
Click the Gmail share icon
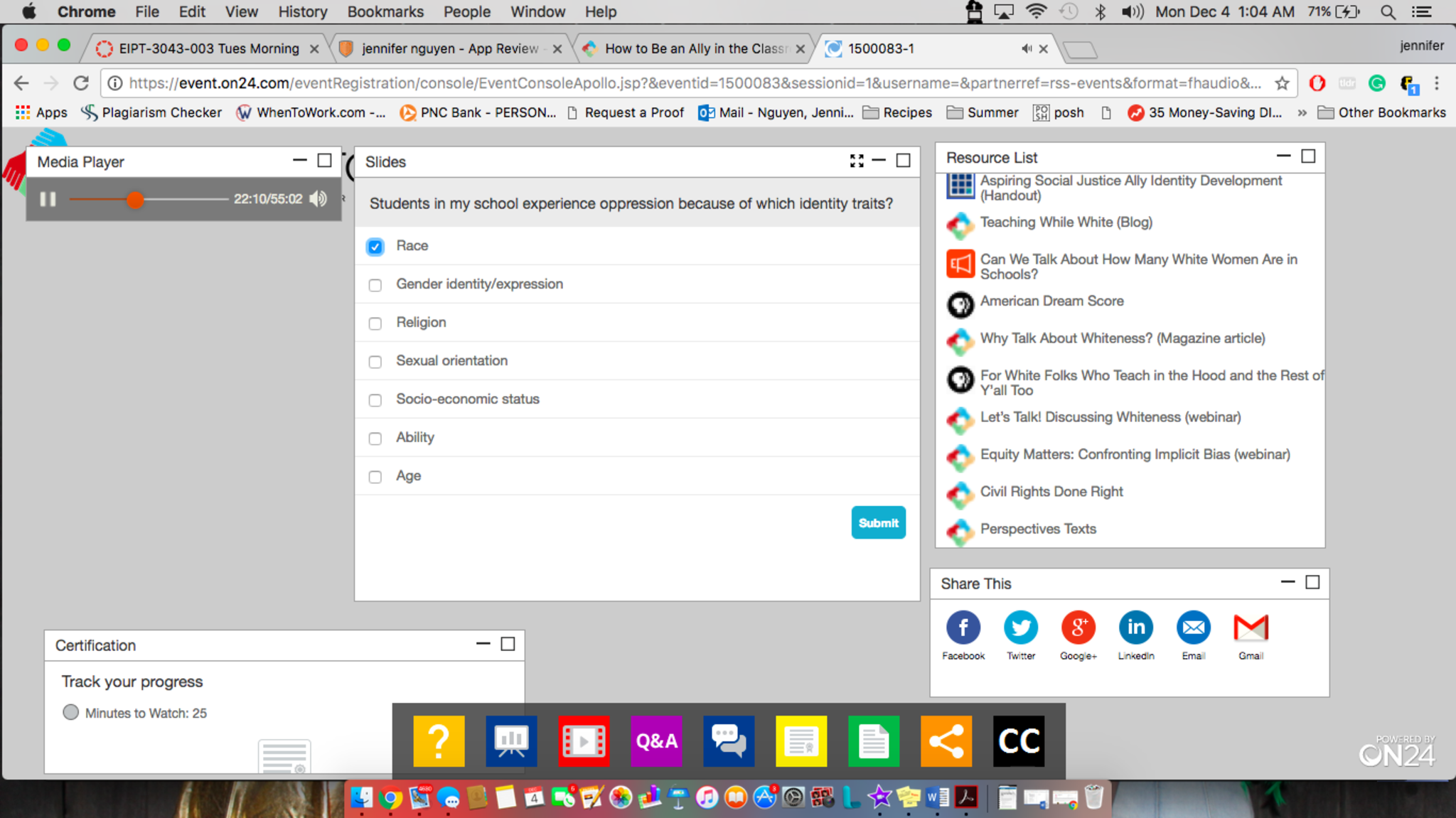(x=1251, y=628)
